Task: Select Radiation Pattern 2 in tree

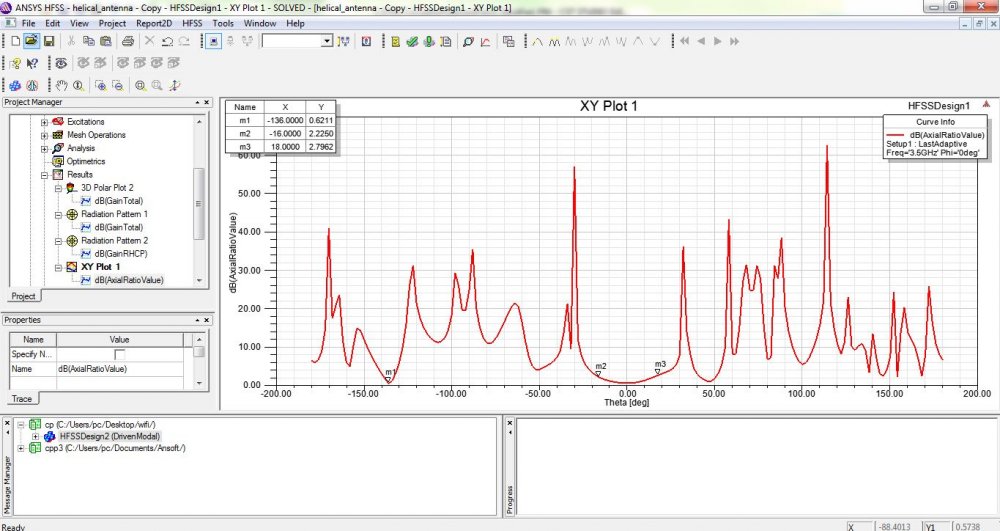Action: click(114, 240)
